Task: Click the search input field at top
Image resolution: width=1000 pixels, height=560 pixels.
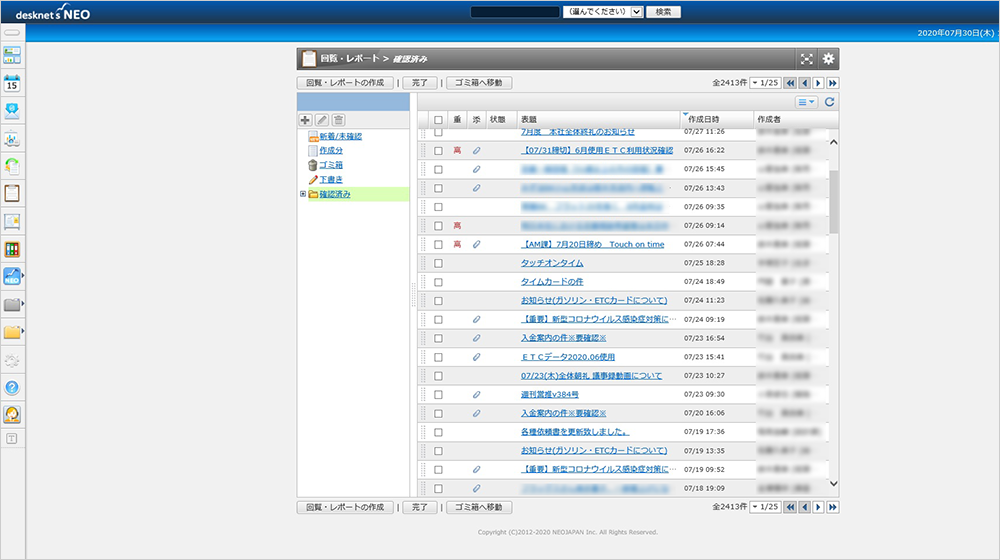Action: pos(514,12)
